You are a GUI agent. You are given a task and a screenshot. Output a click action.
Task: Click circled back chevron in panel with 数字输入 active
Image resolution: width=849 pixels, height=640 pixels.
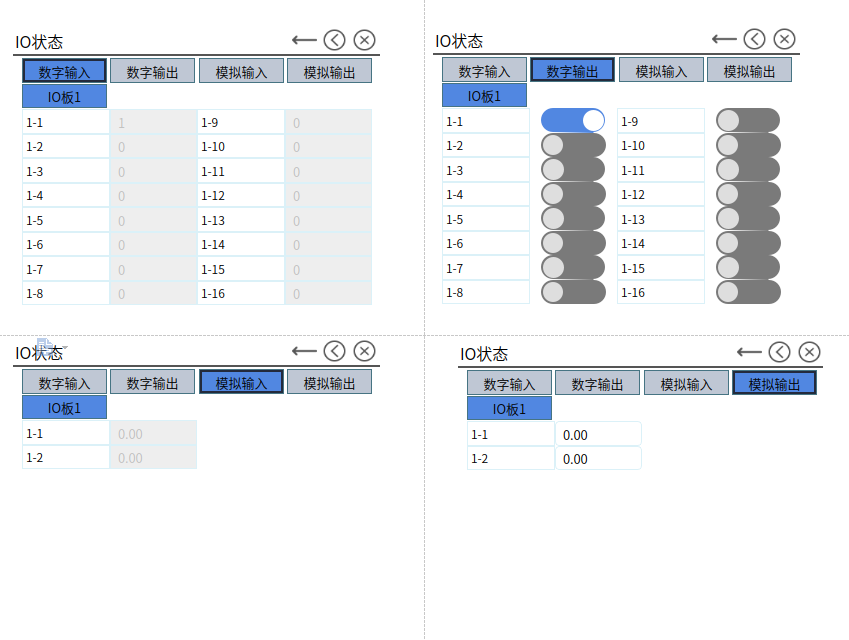[334, 40]
